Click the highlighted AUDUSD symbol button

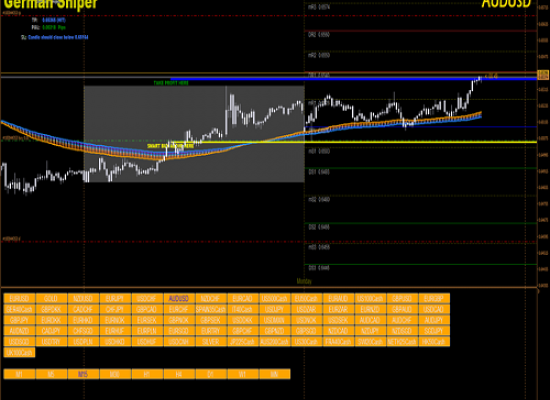[x=179, y=299]
